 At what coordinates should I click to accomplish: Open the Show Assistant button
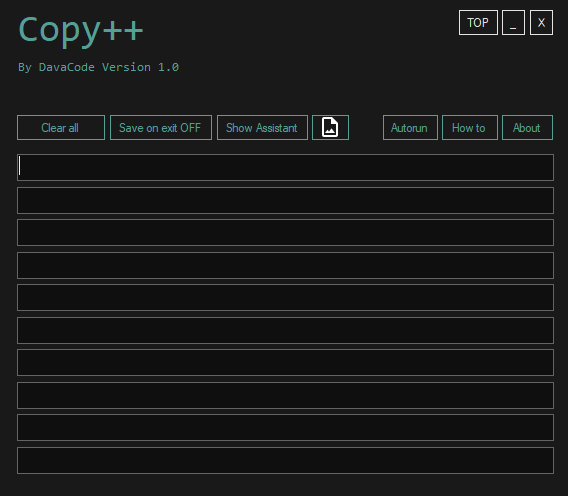click(262, 128)
